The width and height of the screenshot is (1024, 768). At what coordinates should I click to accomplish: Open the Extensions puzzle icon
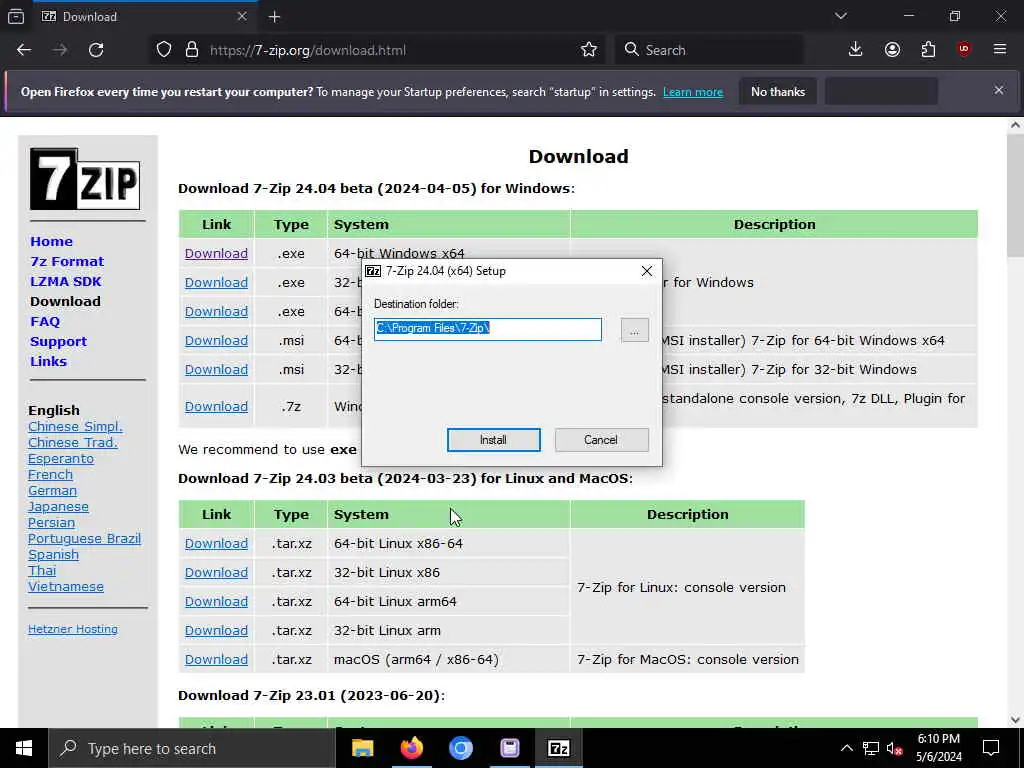tap(928, 50)
